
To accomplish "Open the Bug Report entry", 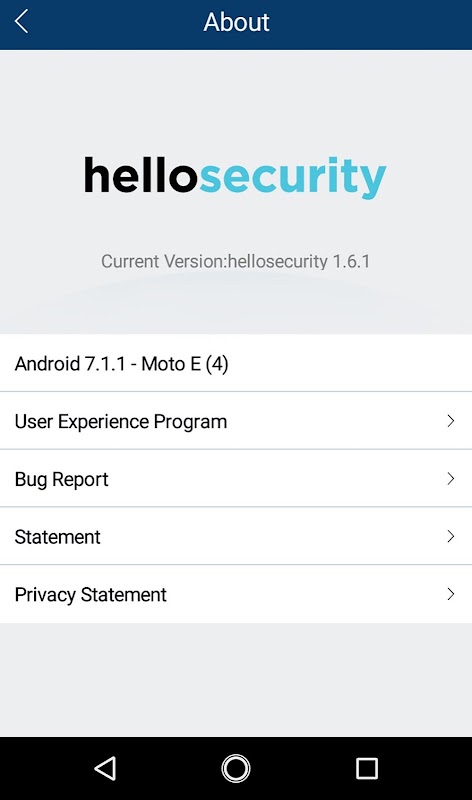I will tap(236, 479).
